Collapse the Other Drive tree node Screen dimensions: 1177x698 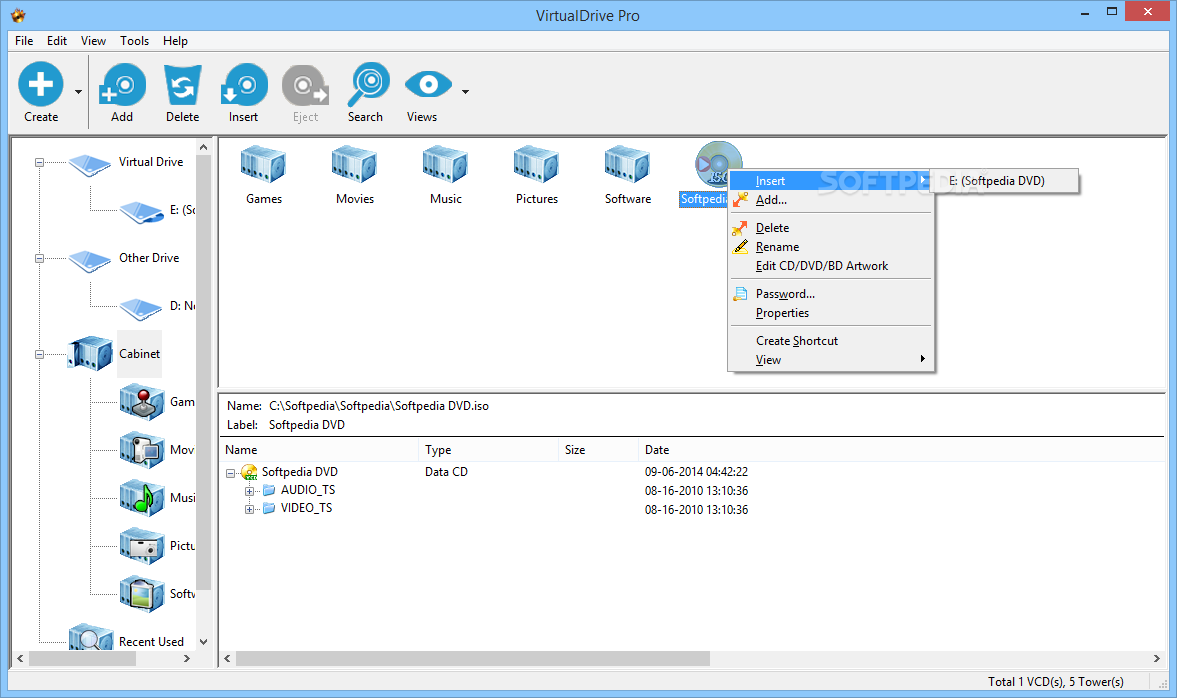39,258
